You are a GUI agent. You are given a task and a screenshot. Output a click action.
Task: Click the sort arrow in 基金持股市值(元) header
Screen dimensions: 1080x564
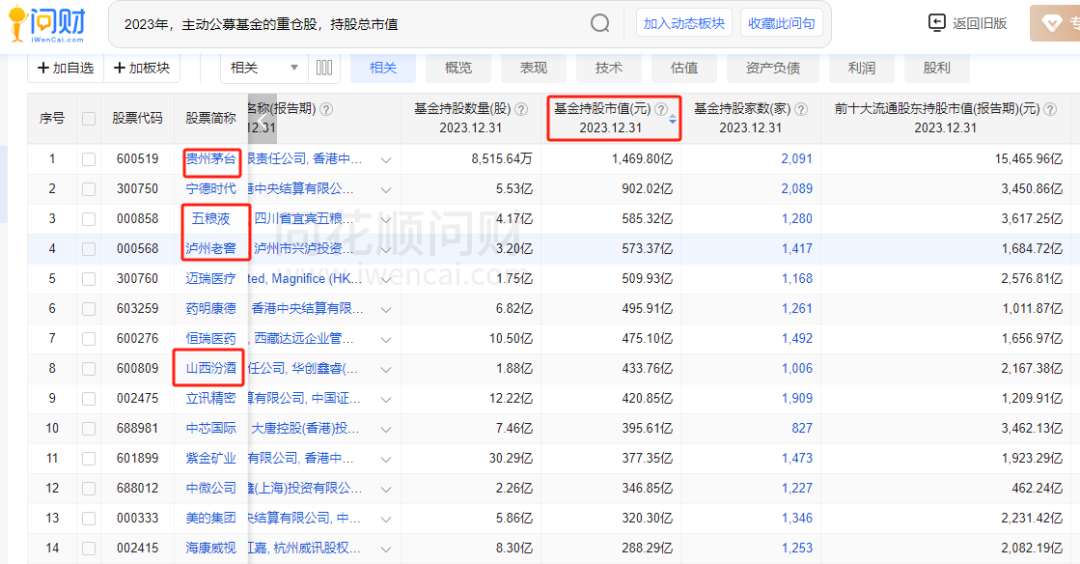pos(673,119)
